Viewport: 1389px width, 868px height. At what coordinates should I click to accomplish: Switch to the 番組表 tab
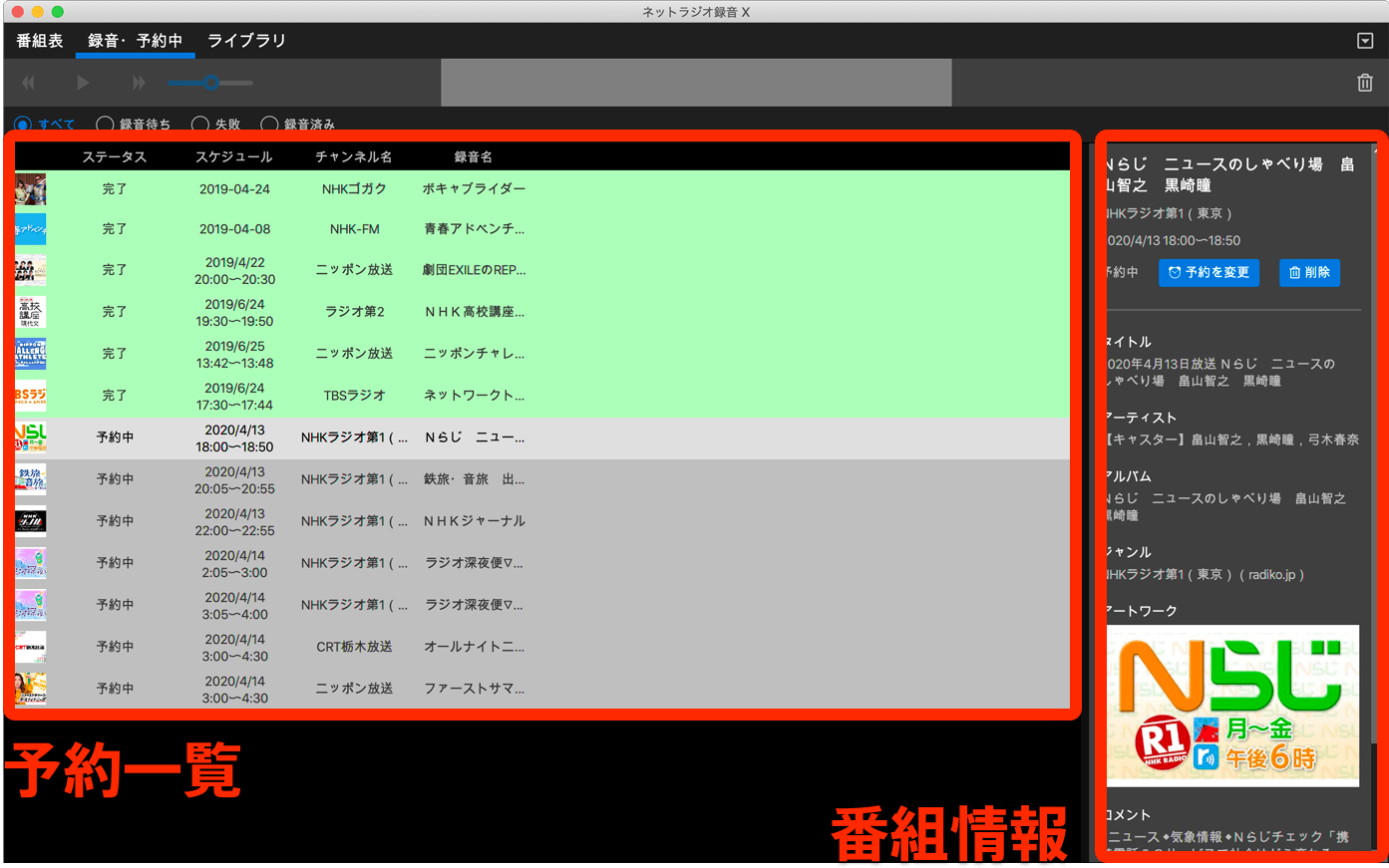[x=38, y=41]
